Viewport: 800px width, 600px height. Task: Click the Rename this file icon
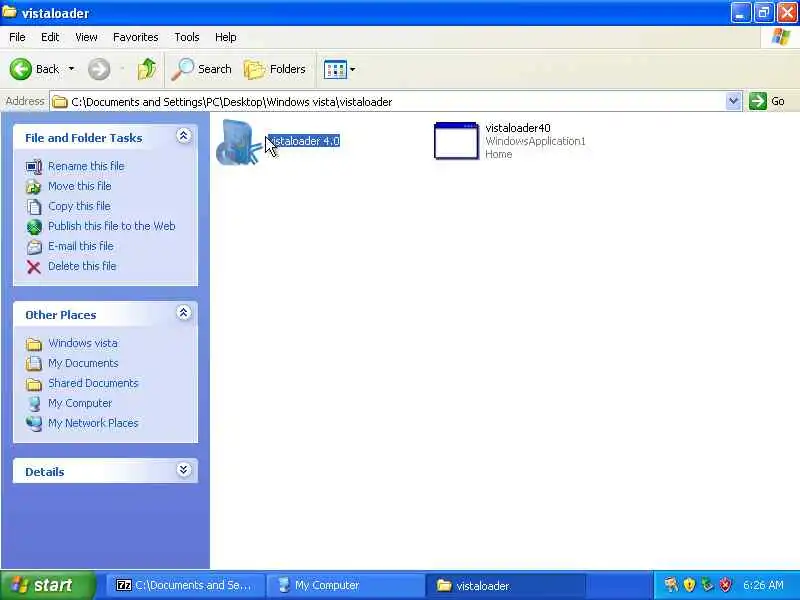click(x=34, y=166)
